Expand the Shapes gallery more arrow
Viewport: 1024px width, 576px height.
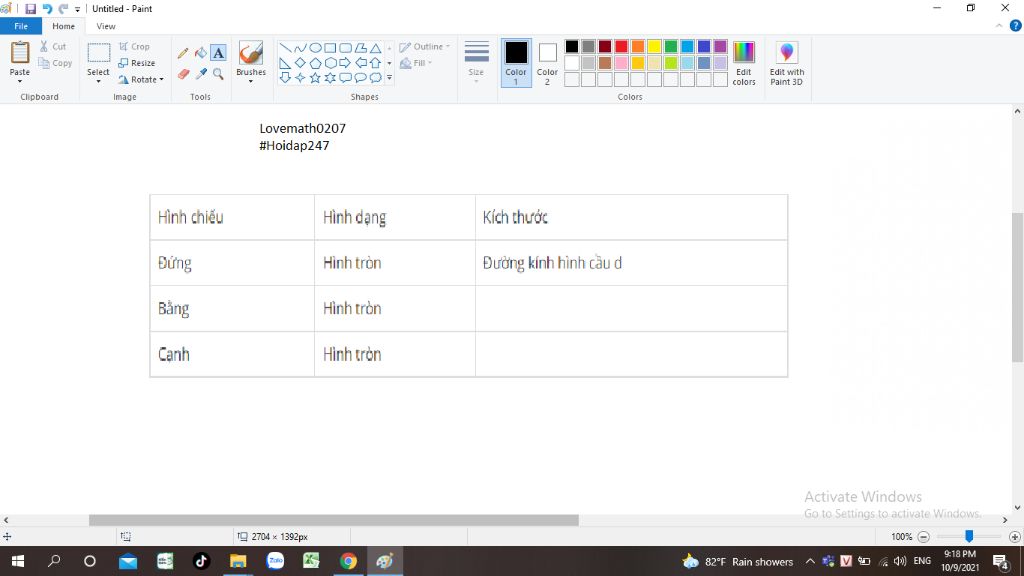pyautogui.click(x=389, y=78)
